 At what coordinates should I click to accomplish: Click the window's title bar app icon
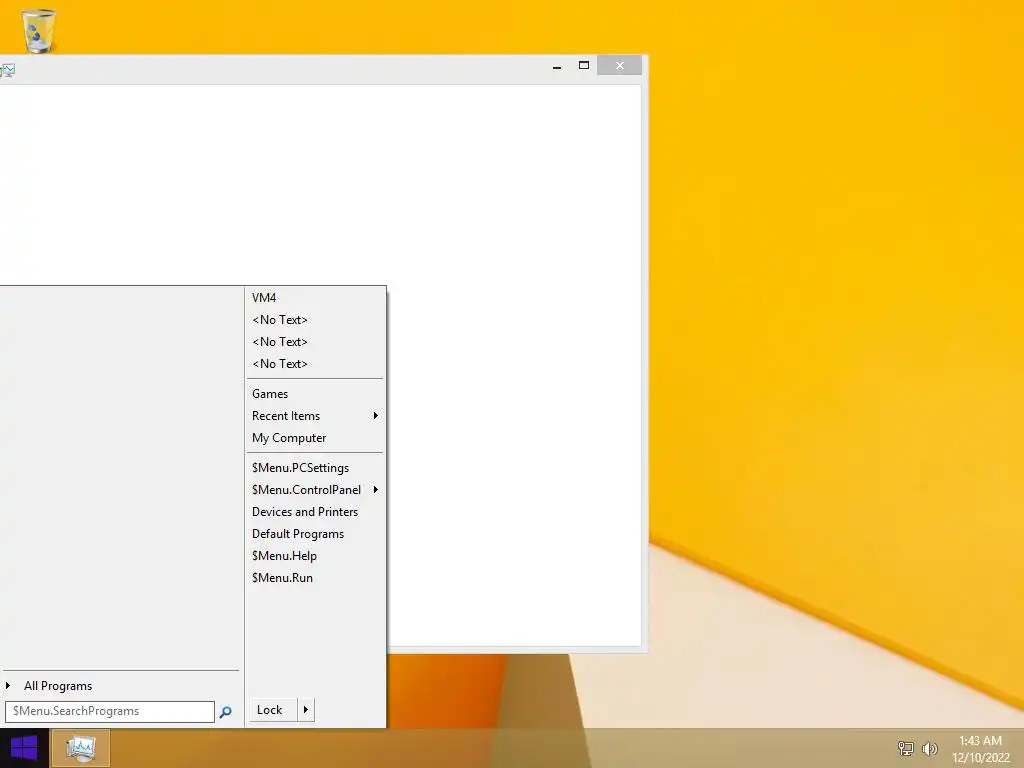[8, 70]
